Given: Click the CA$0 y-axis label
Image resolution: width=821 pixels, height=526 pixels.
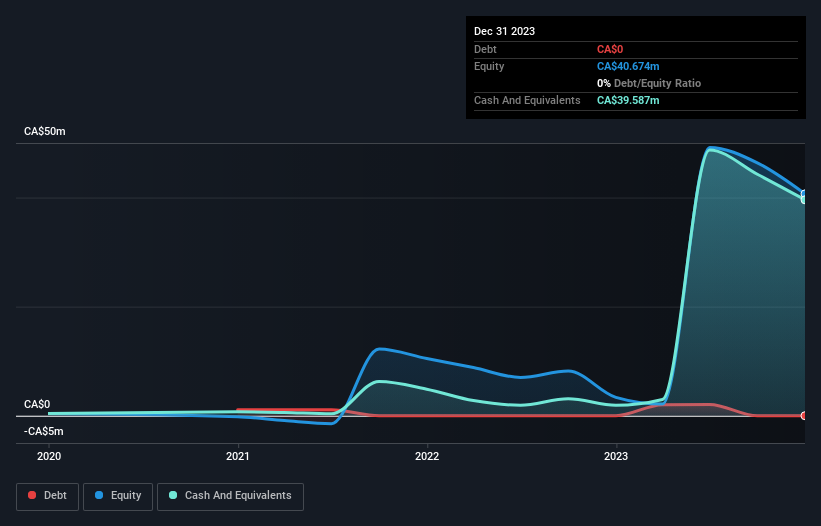Looking at the screenshot, I should click(x=37, y=405).
